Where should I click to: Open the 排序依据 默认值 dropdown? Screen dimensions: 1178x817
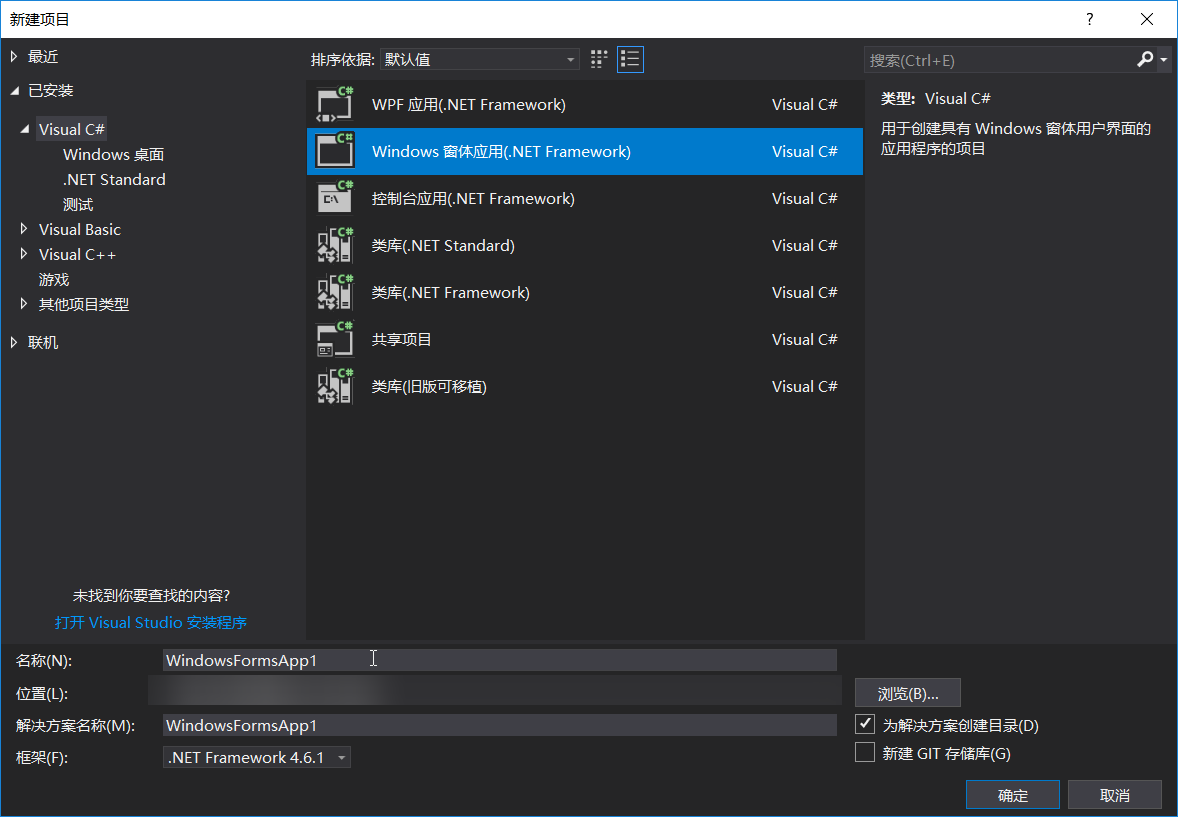(479, 59)
